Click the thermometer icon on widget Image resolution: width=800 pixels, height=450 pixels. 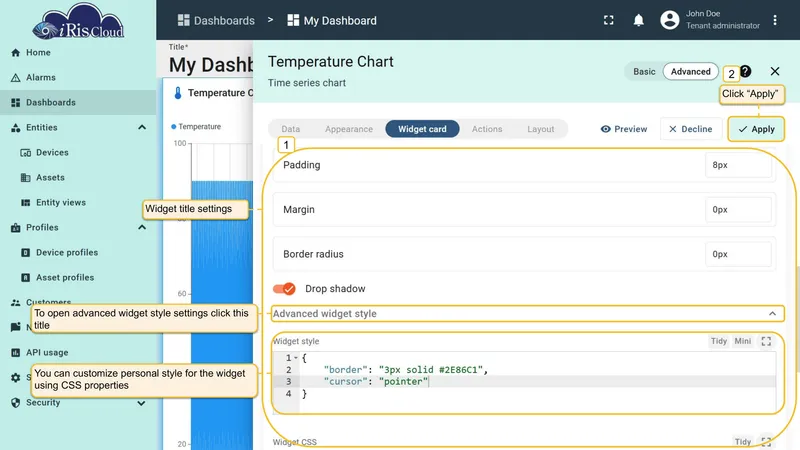click(x=178, y=93)
